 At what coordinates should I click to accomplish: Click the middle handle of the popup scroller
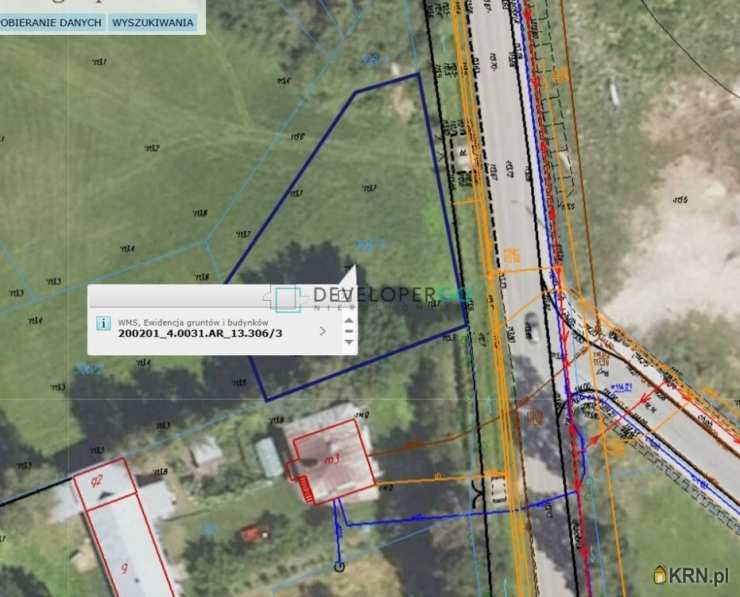pos(348,332)
